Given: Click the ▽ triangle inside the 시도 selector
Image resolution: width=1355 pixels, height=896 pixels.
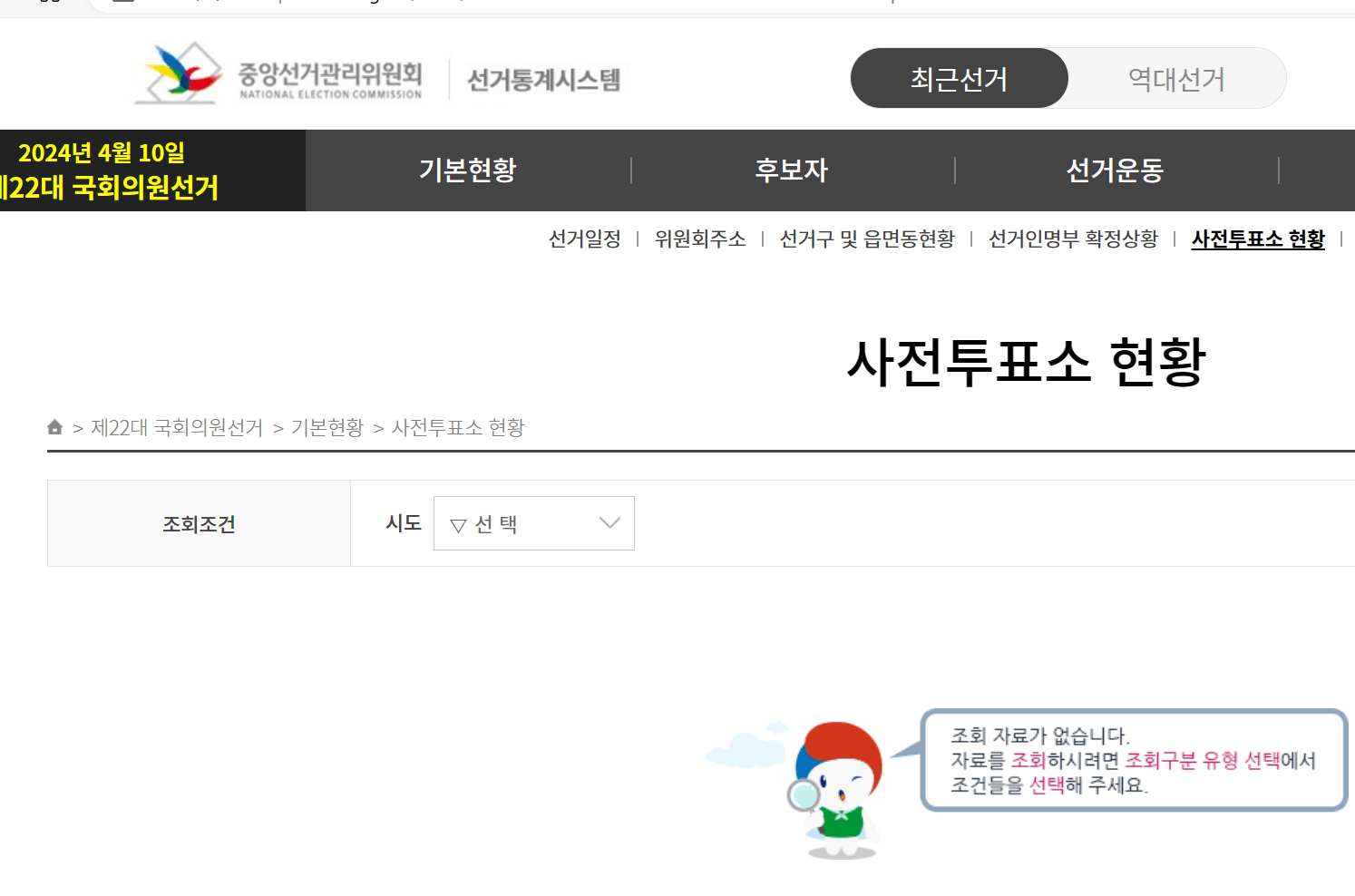Looking at the screenshot, I should (456, 523).
